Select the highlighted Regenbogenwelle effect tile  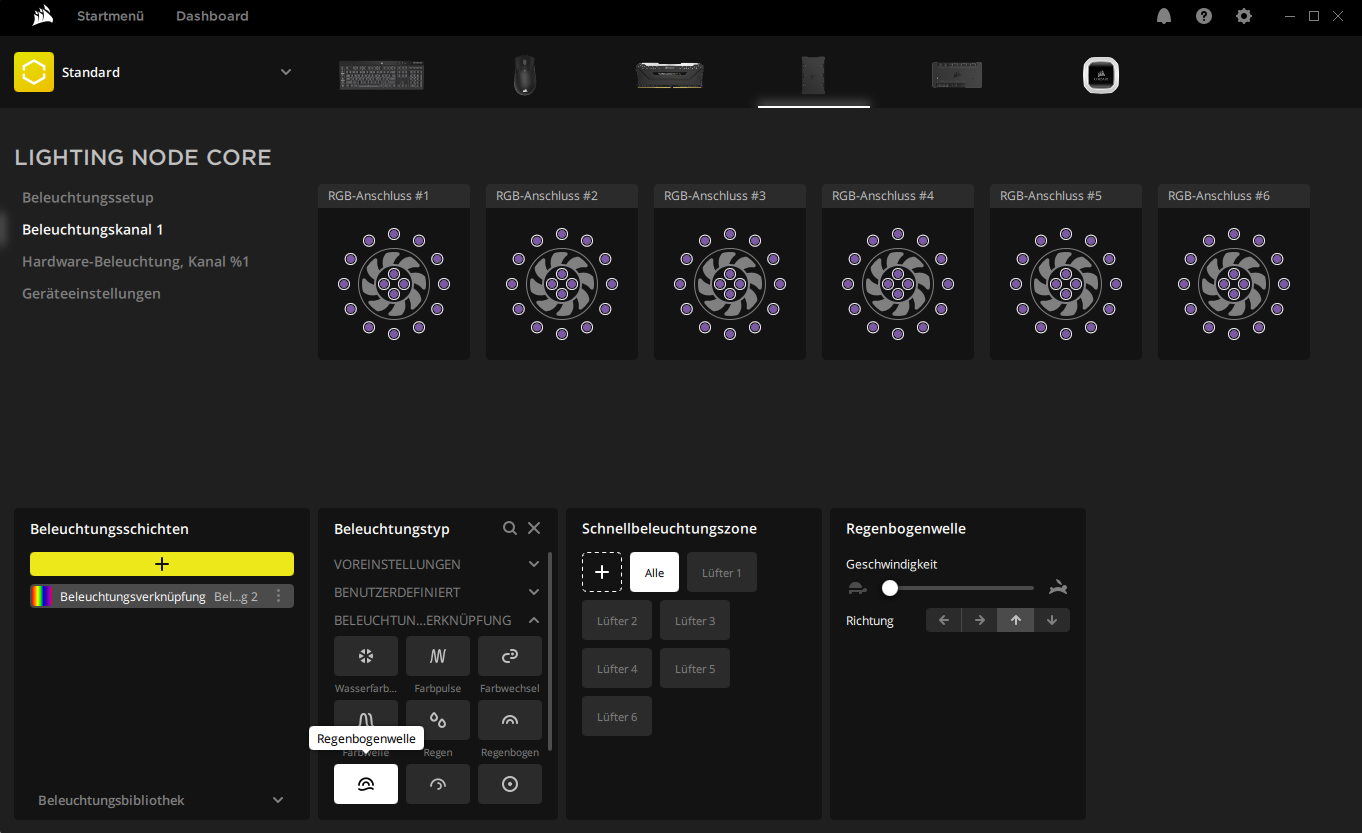click(x=366, y=784)
